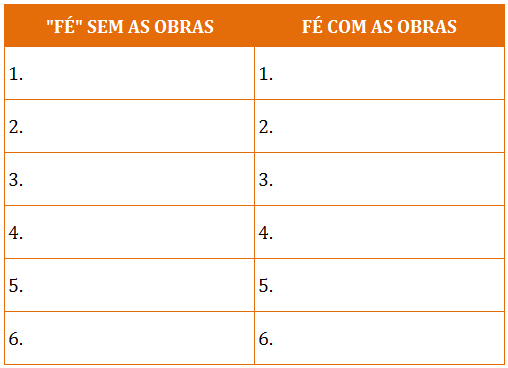Select row 3 cell under "FÉ" SEM AS OBRAS
Viewport: 508px width, 368px height.
pyautogui.click(x=129, y=179)
